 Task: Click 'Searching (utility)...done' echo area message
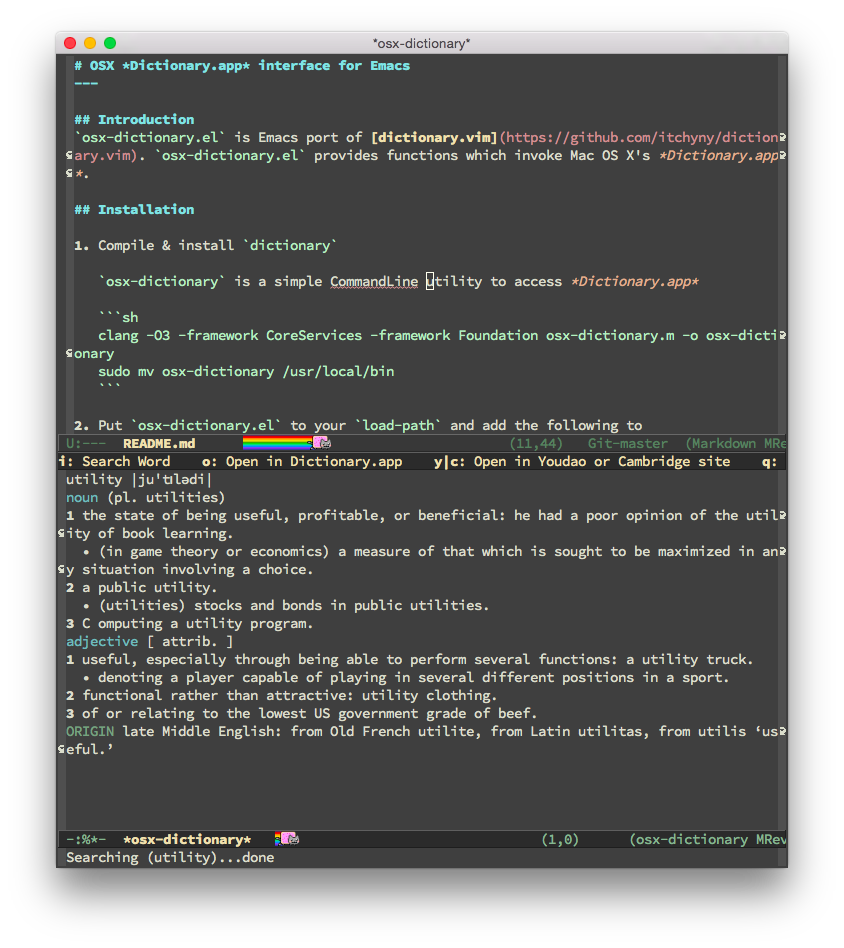pyautogui.click(x=170, y=857)
